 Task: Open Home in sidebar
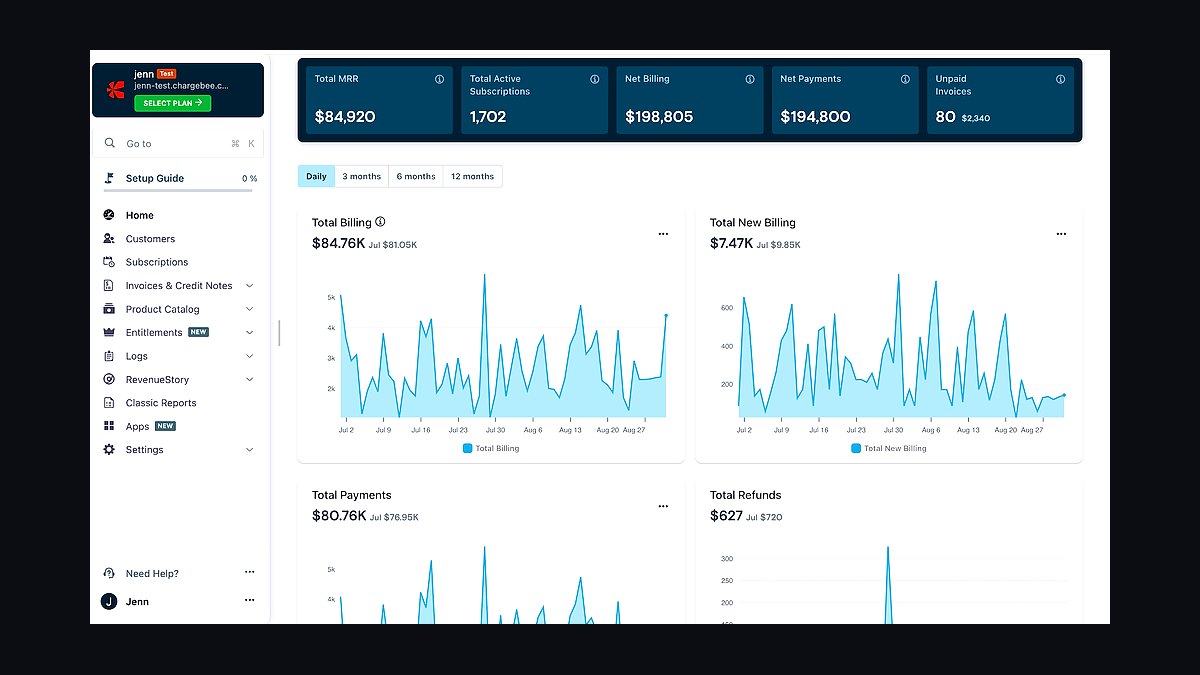(x=140, y=215)
